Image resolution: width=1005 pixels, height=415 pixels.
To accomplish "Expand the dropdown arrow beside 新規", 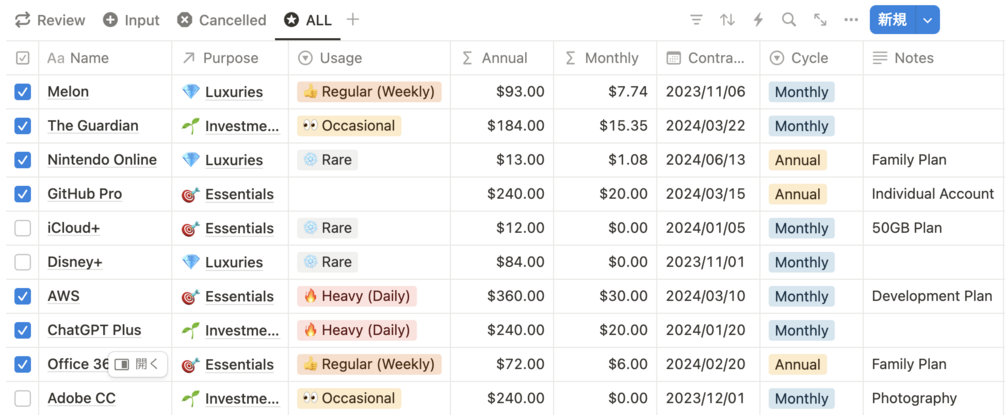I will pos(928,20).
